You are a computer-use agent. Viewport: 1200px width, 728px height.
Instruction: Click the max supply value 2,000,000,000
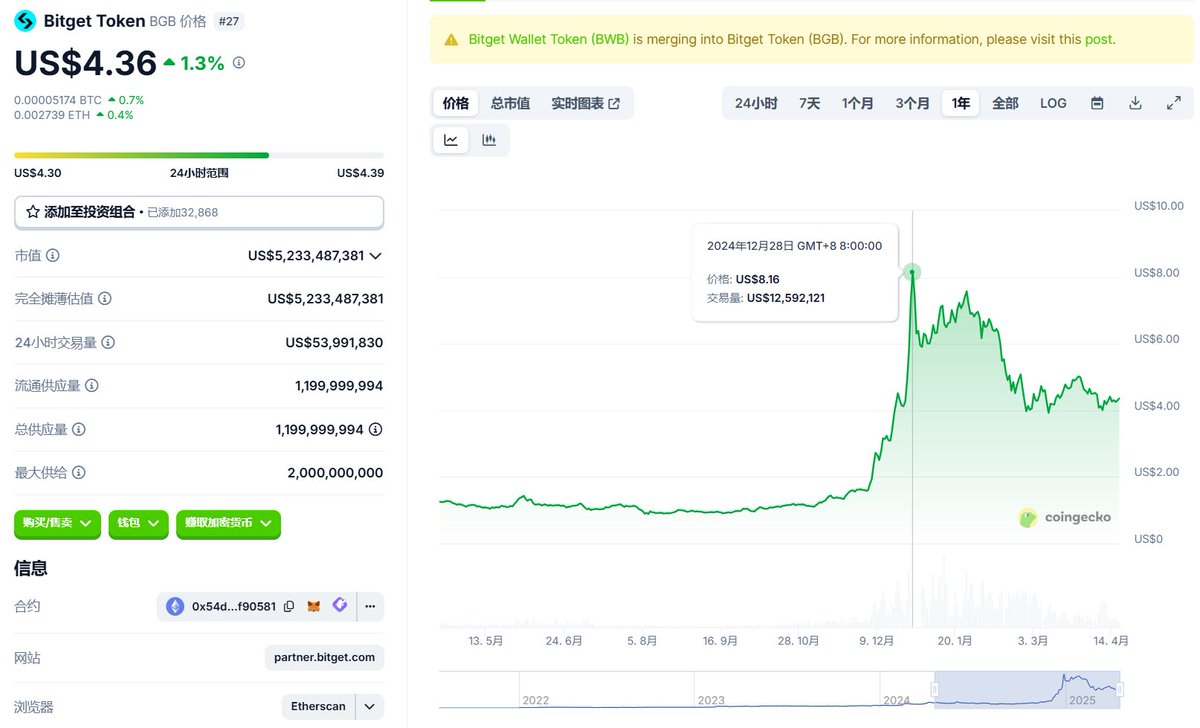(x=335, y=472)
